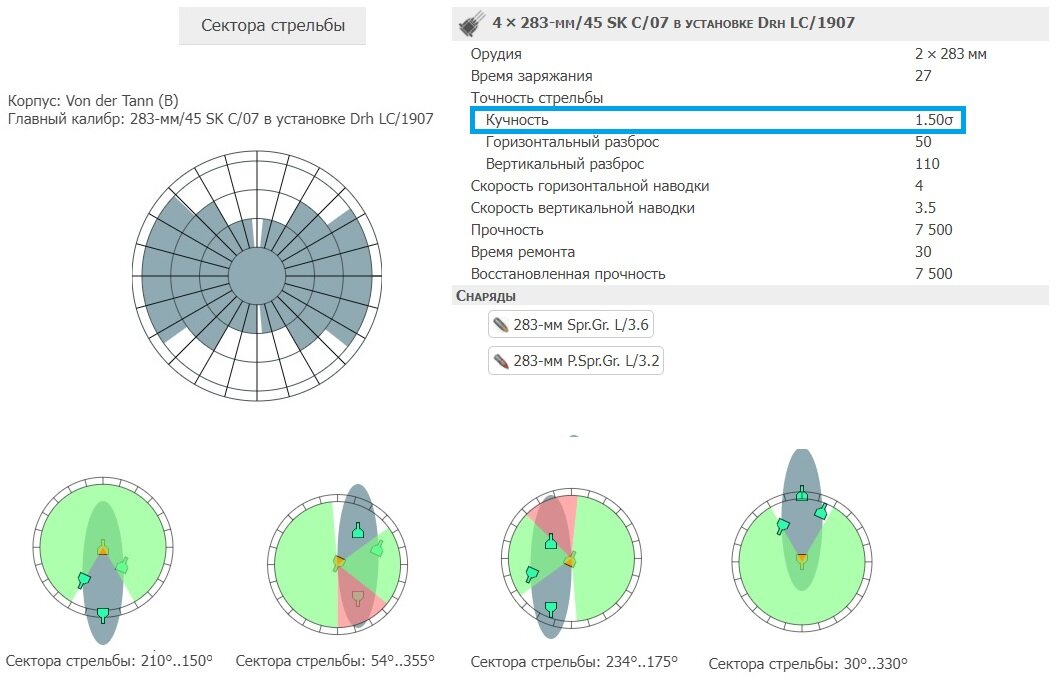Click the highlighted Кучность row
This screenshot has width=1062, height=695.
click(718, 120)
